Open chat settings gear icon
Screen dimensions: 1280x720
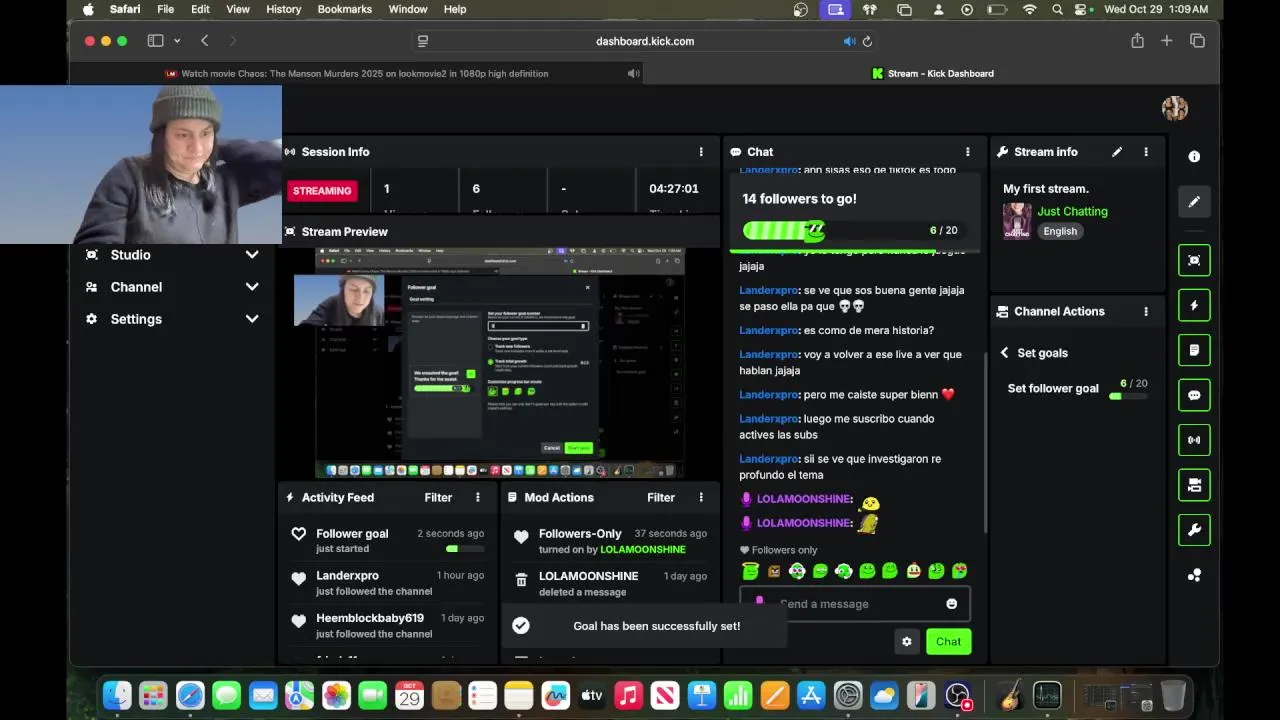pyautogui.click(x=907, y=642)
